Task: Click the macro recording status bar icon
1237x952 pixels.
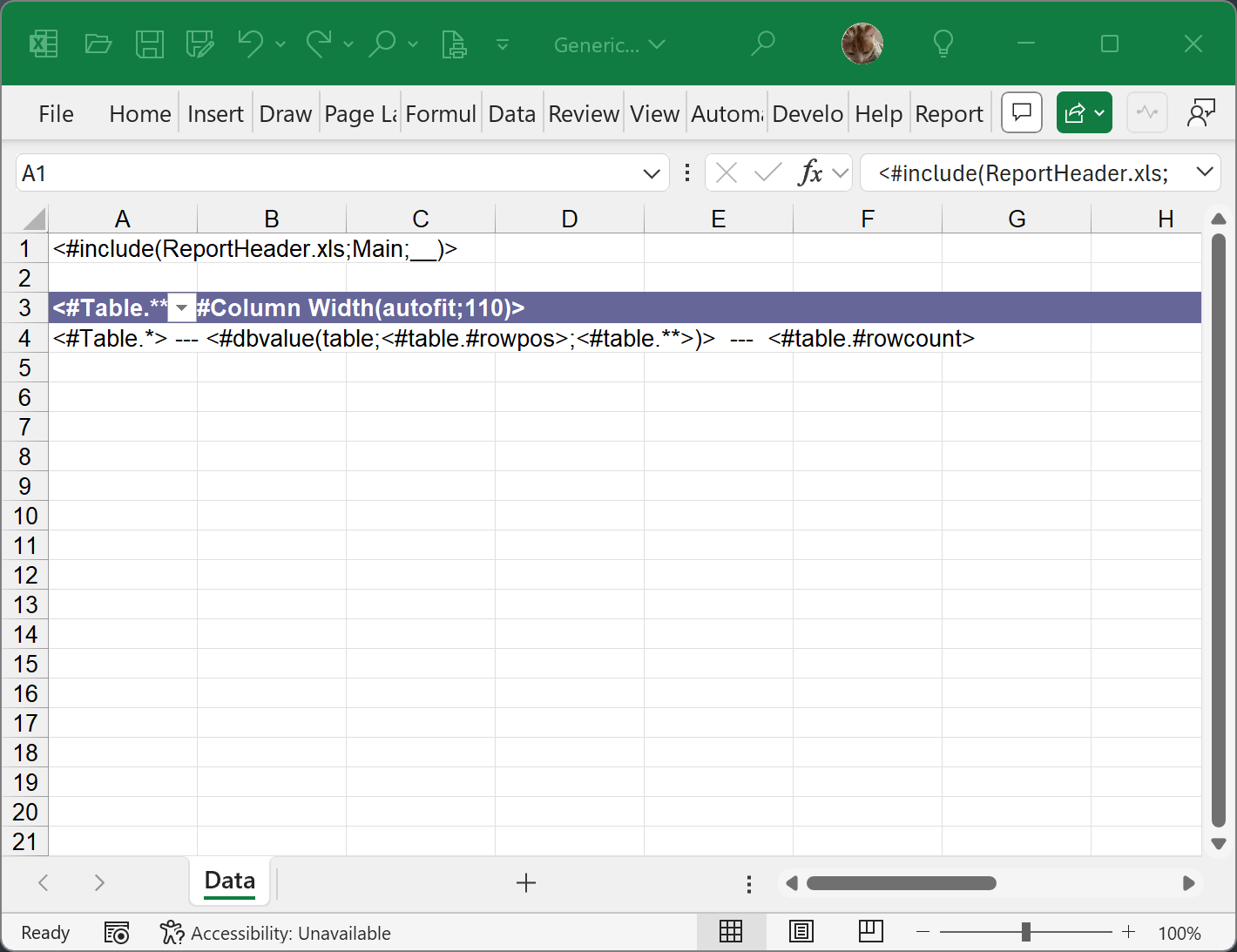Action: (x=117, y=933)
